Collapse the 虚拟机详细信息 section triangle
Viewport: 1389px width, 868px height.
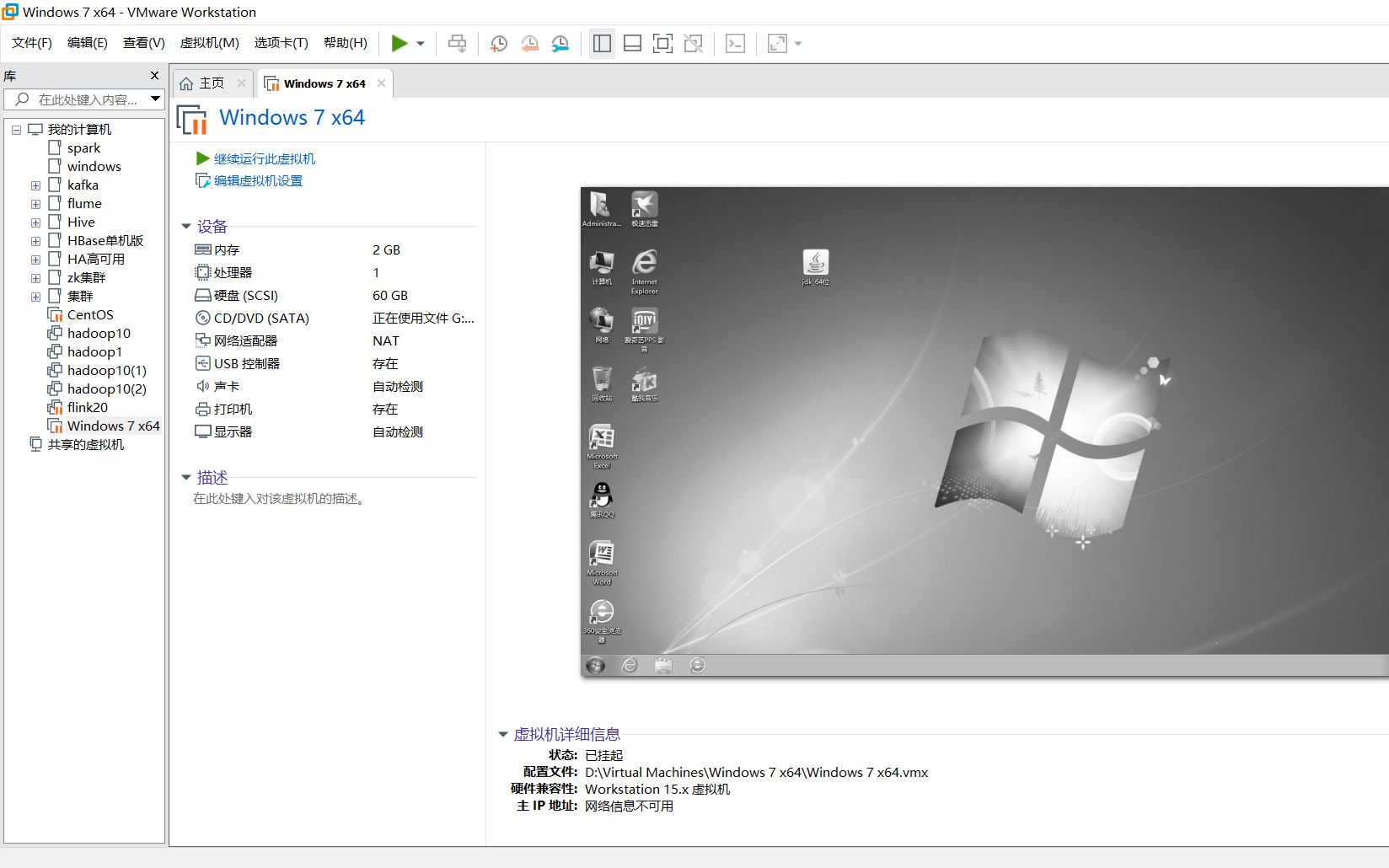coord(503,734)
